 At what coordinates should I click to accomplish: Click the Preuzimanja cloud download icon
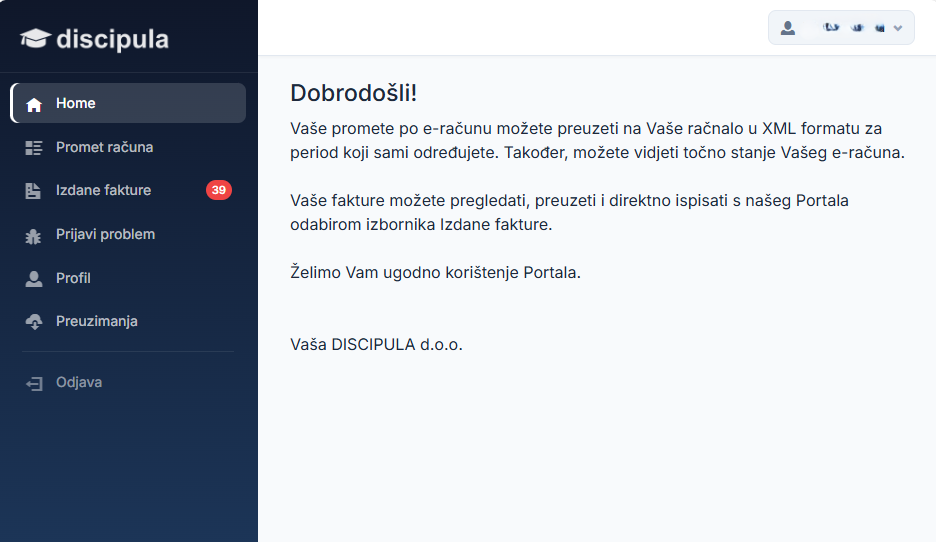tap(34, 322)
